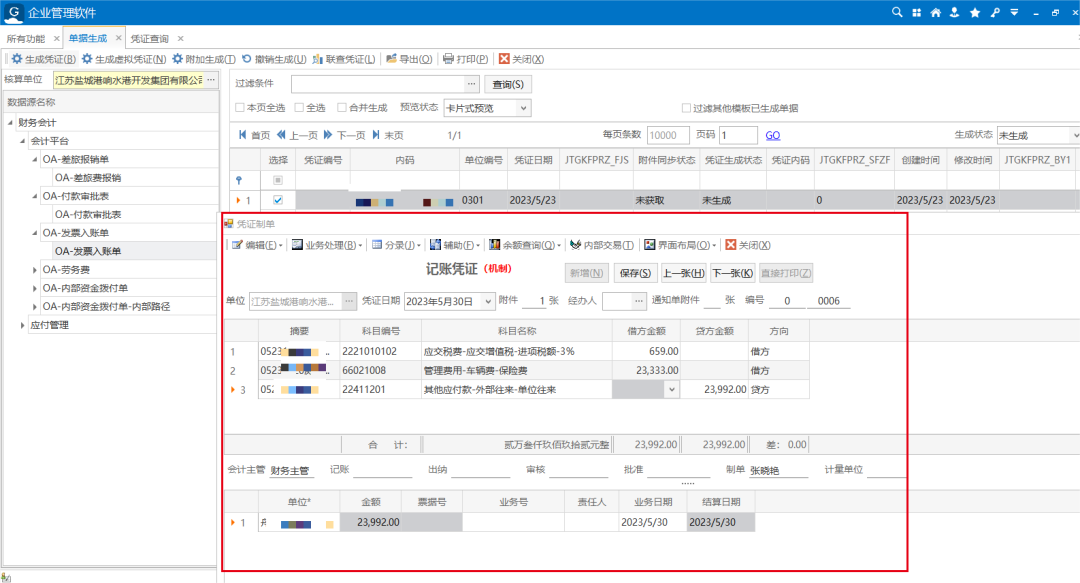The height and width of the screenshot is (583, 1080).
Task: Click the 撤销生成 undo icon
Action: 247,59
